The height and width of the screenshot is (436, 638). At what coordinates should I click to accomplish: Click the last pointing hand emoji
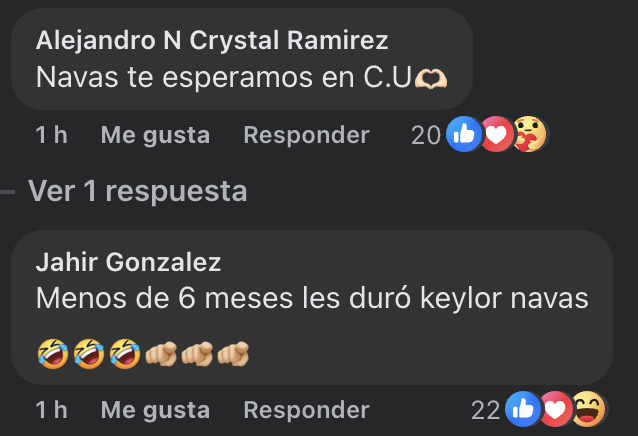[x=233, y=354]
